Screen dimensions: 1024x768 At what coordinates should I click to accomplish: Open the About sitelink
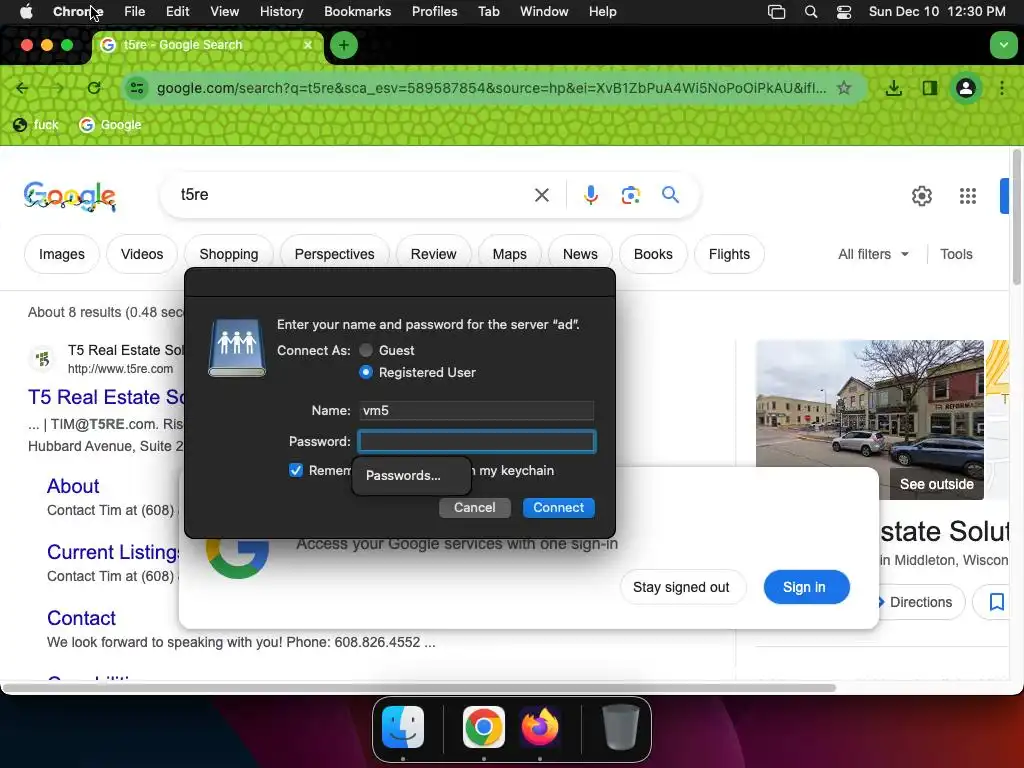(73, 486)
